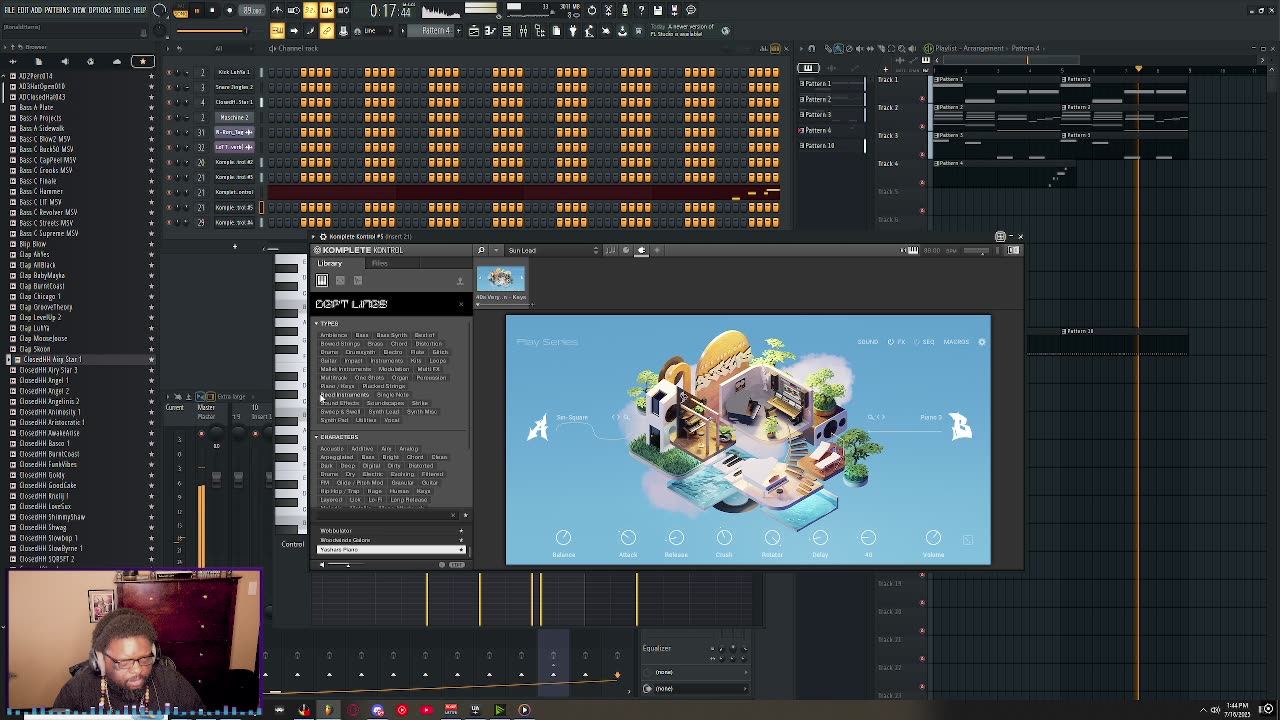Image resolution: width=1280 pixels, height=720 pixels.
Task: Click the favorites star tab in Browser
Action: coord(142,62)
